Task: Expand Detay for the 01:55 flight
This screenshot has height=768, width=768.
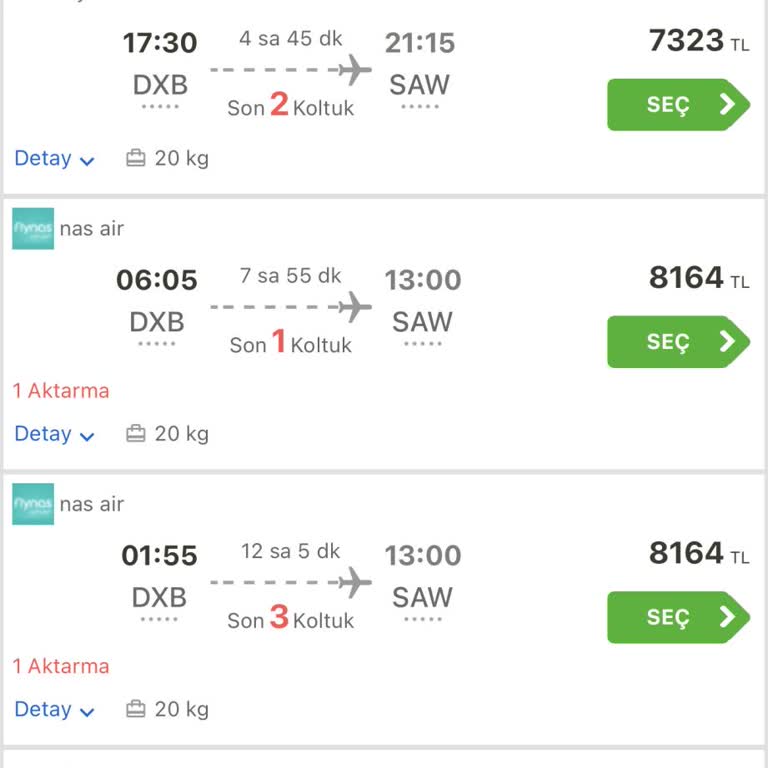Action: point(54,709)
